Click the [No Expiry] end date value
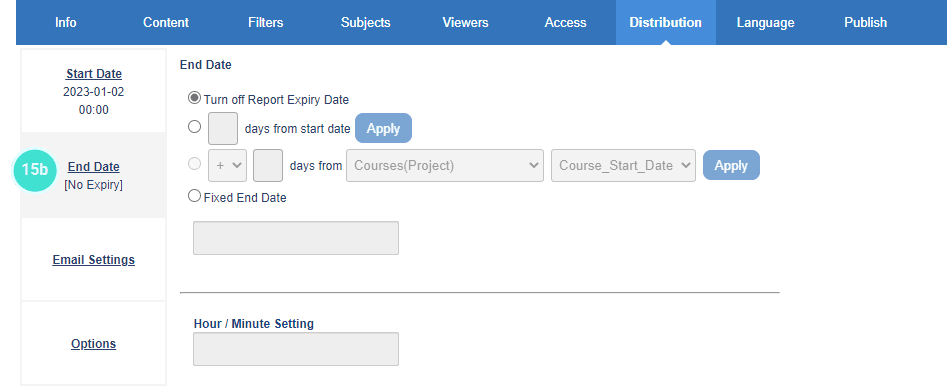The image size is (947, 386). click(x=94, y=185)
